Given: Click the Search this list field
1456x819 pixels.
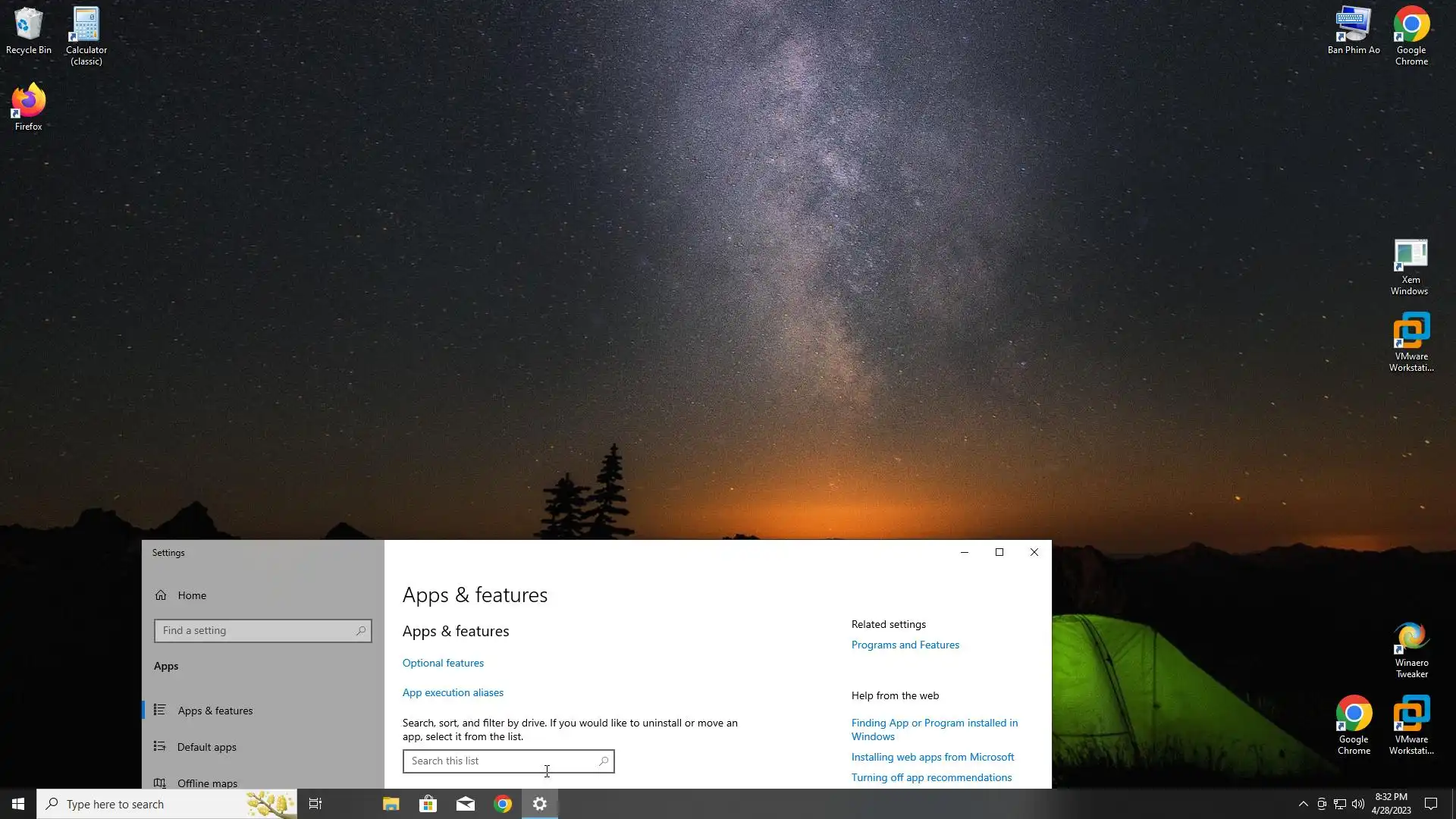Looking at the screenshot, I should 500,761.
